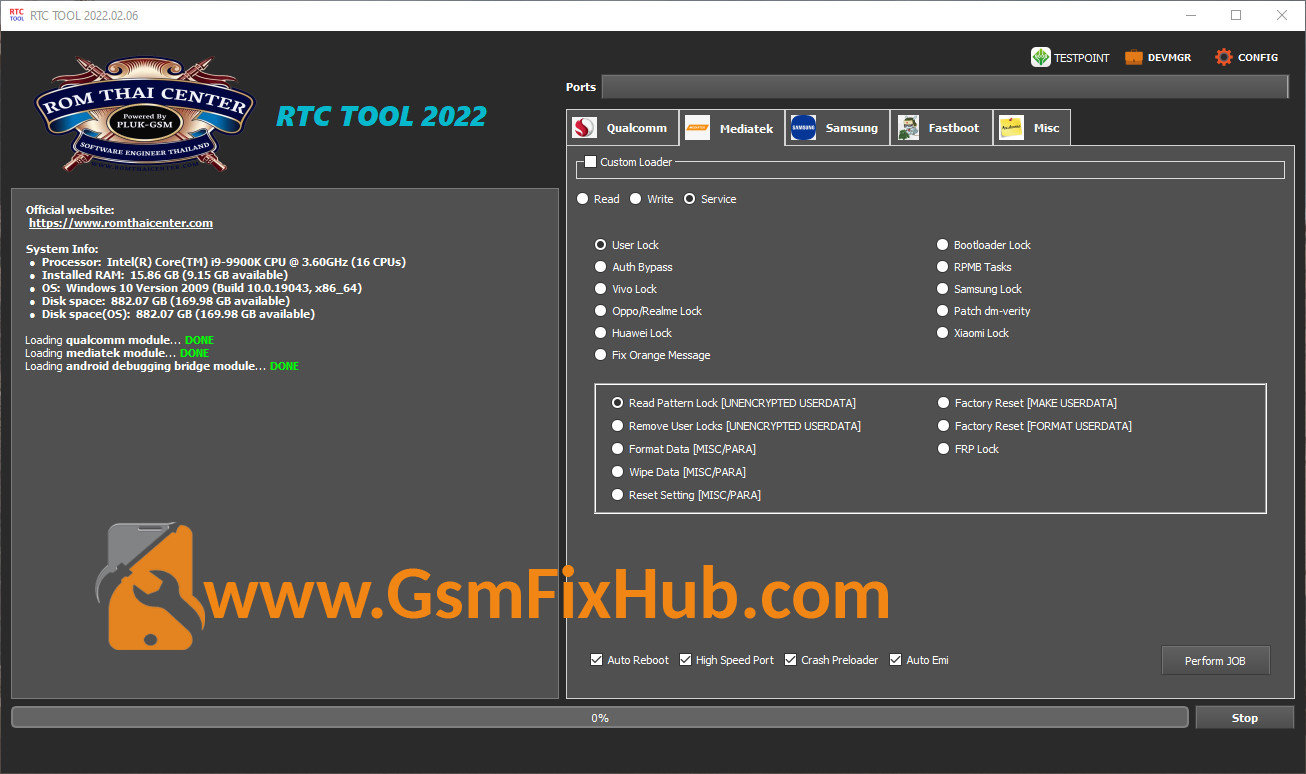The width and height of the screenshot is (1306, 774).
Task: Select the Vivo Lock option
Action: point(601,289)
